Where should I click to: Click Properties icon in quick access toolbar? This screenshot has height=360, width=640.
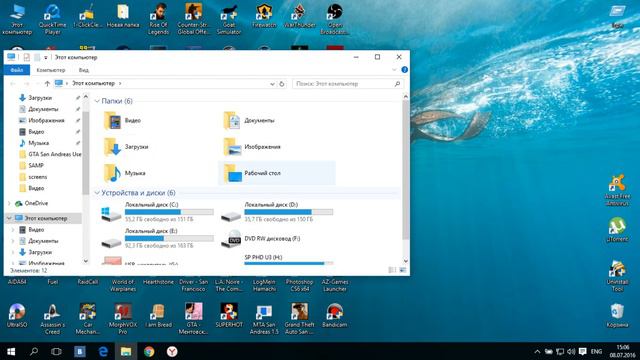pos(27,57)
